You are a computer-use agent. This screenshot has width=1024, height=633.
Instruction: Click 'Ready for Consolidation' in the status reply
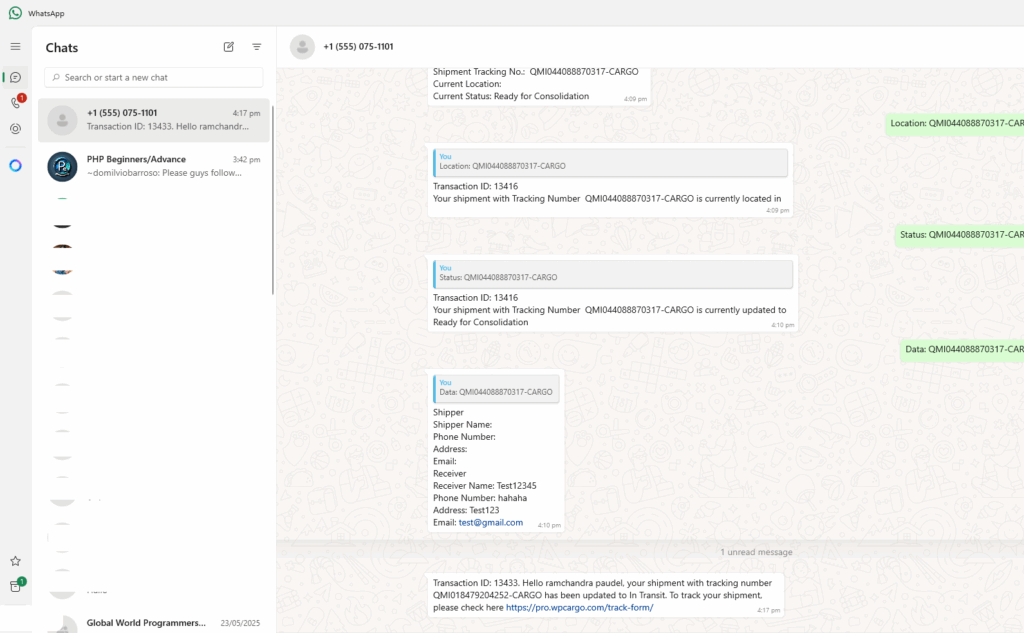(481, 322)
